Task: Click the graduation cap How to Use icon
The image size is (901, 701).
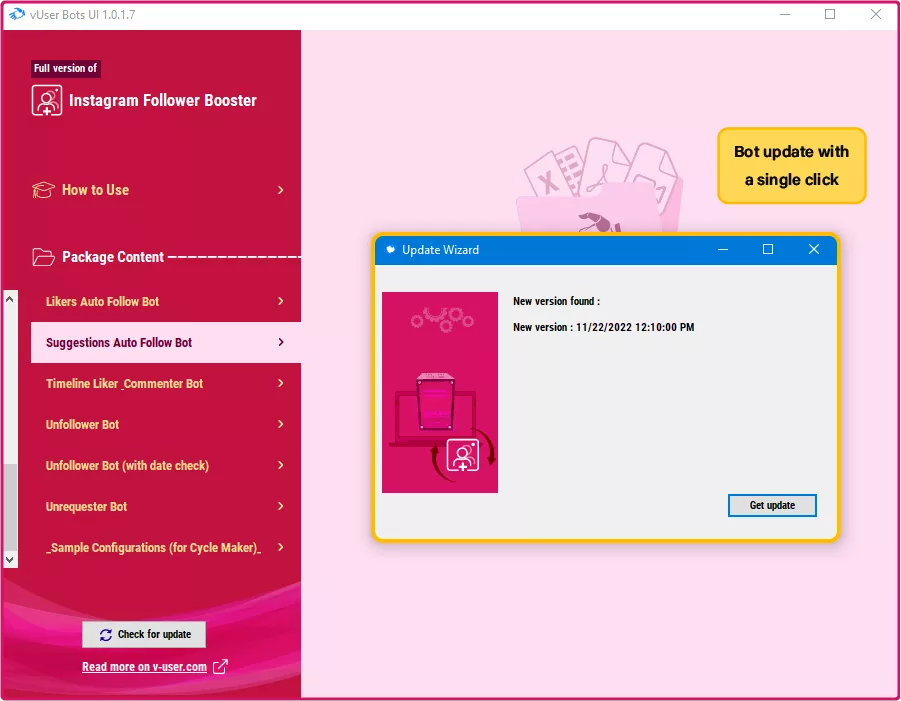Action: 43,190
